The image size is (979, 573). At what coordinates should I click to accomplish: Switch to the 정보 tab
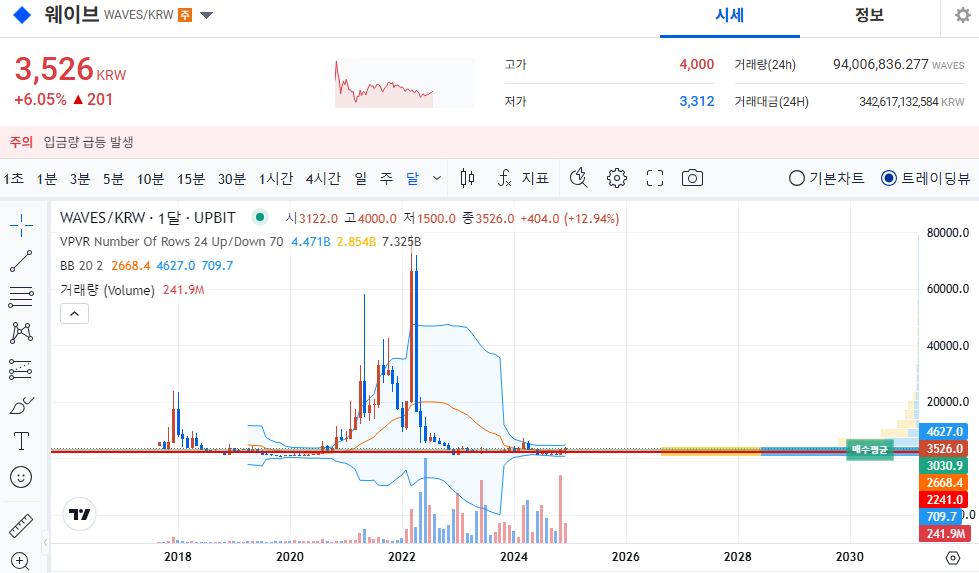coord(869,16)
